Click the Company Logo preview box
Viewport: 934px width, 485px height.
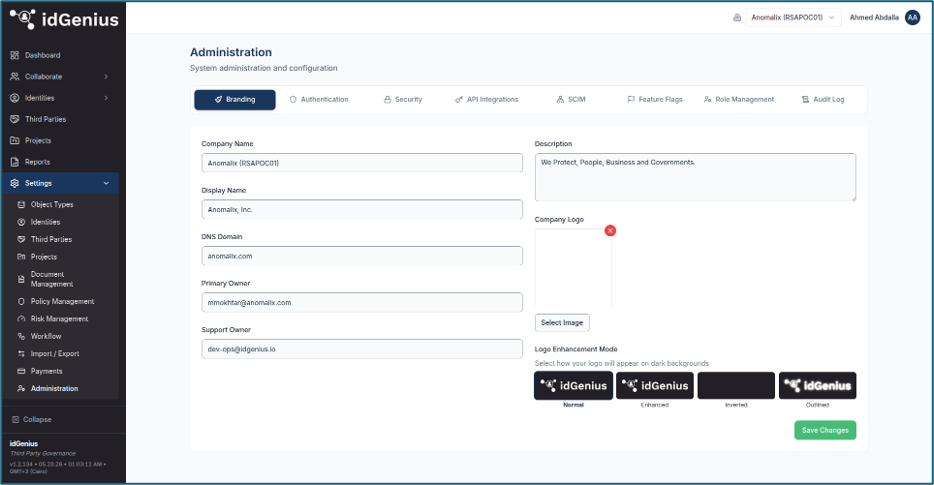(573, 268)
